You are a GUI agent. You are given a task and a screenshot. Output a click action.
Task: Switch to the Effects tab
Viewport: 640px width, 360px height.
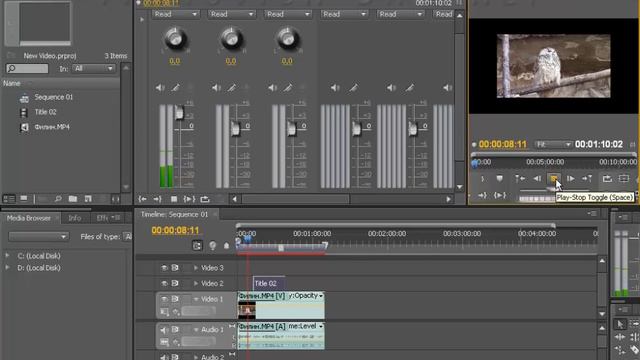102,218
